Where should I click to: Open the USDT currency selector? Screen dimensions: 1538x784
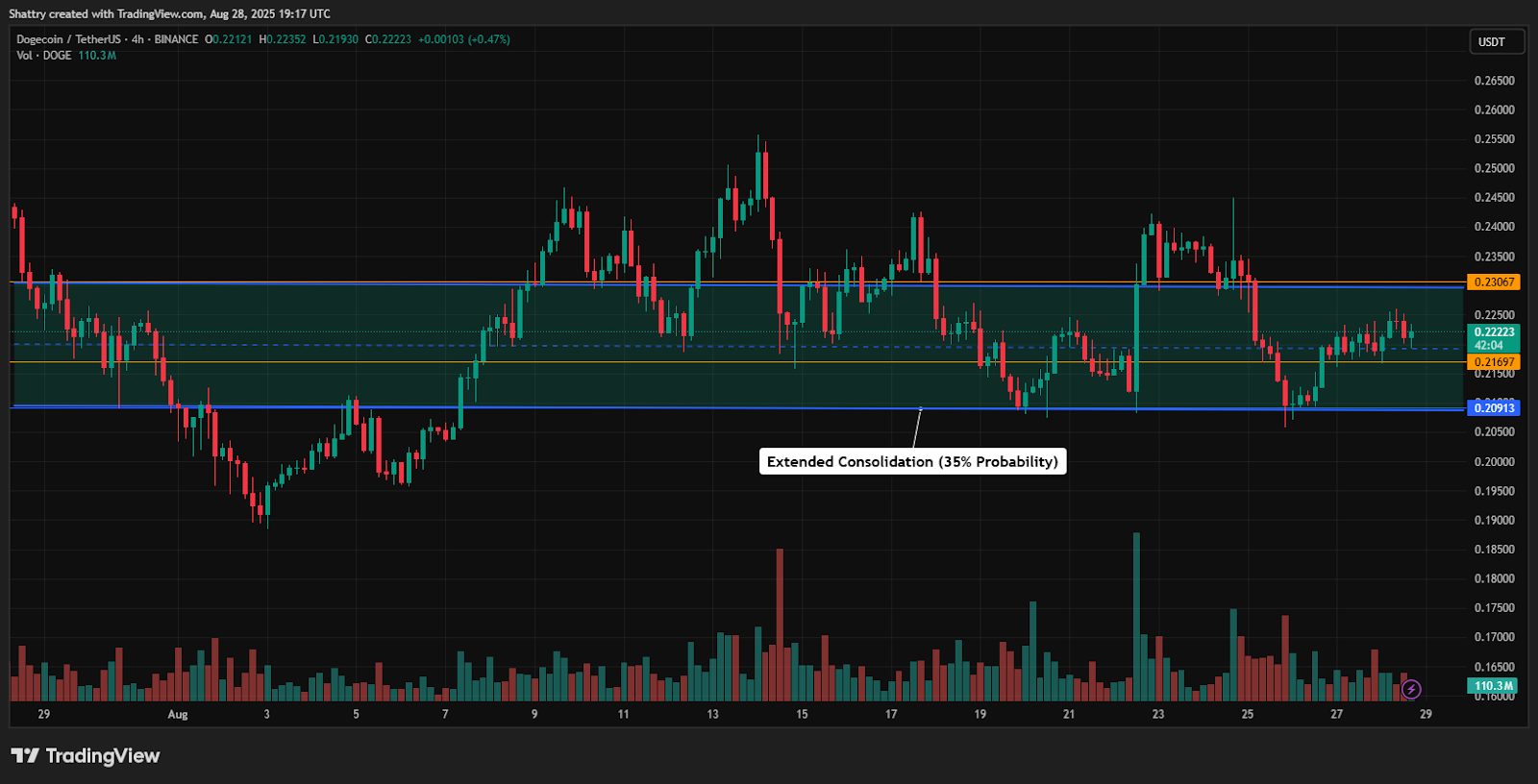[1497, 42]
